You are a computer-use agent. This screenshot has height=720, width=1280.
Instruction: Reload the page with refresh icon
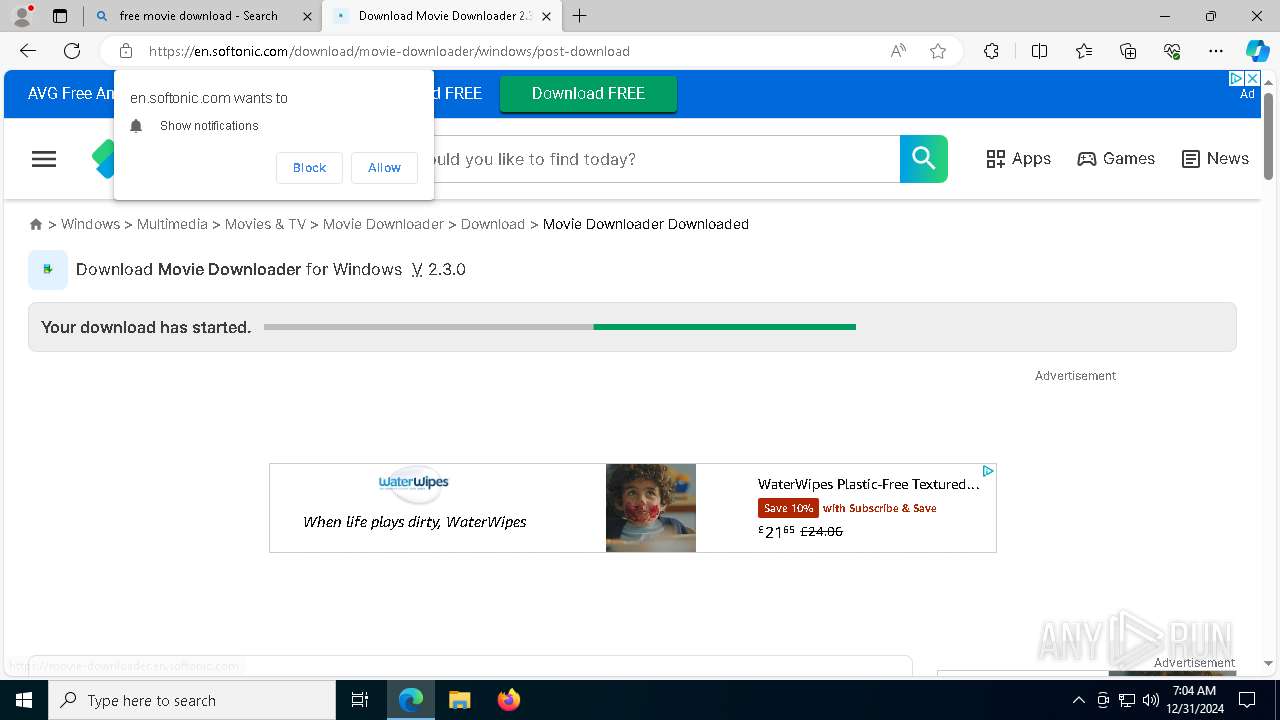tap(72, 51)
